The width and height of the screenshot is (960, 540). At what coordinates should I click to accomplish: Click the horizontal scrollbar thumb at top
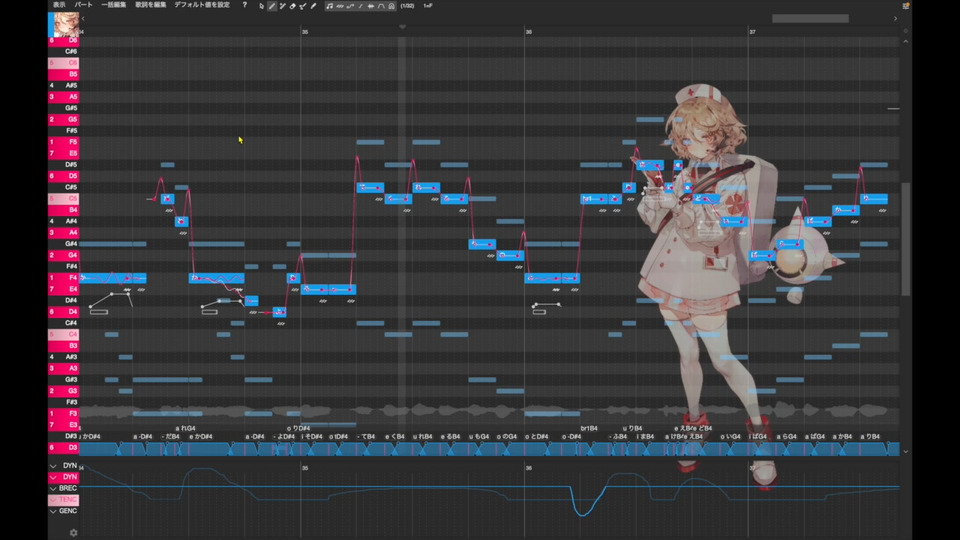tap(810, 19)
